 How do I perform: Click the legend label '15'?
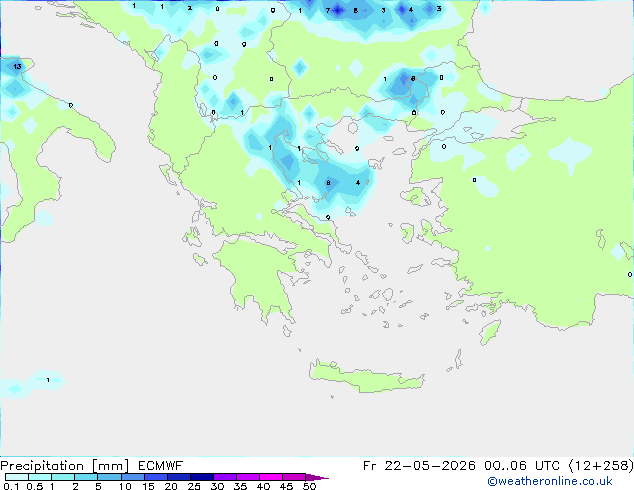[148, 486]
